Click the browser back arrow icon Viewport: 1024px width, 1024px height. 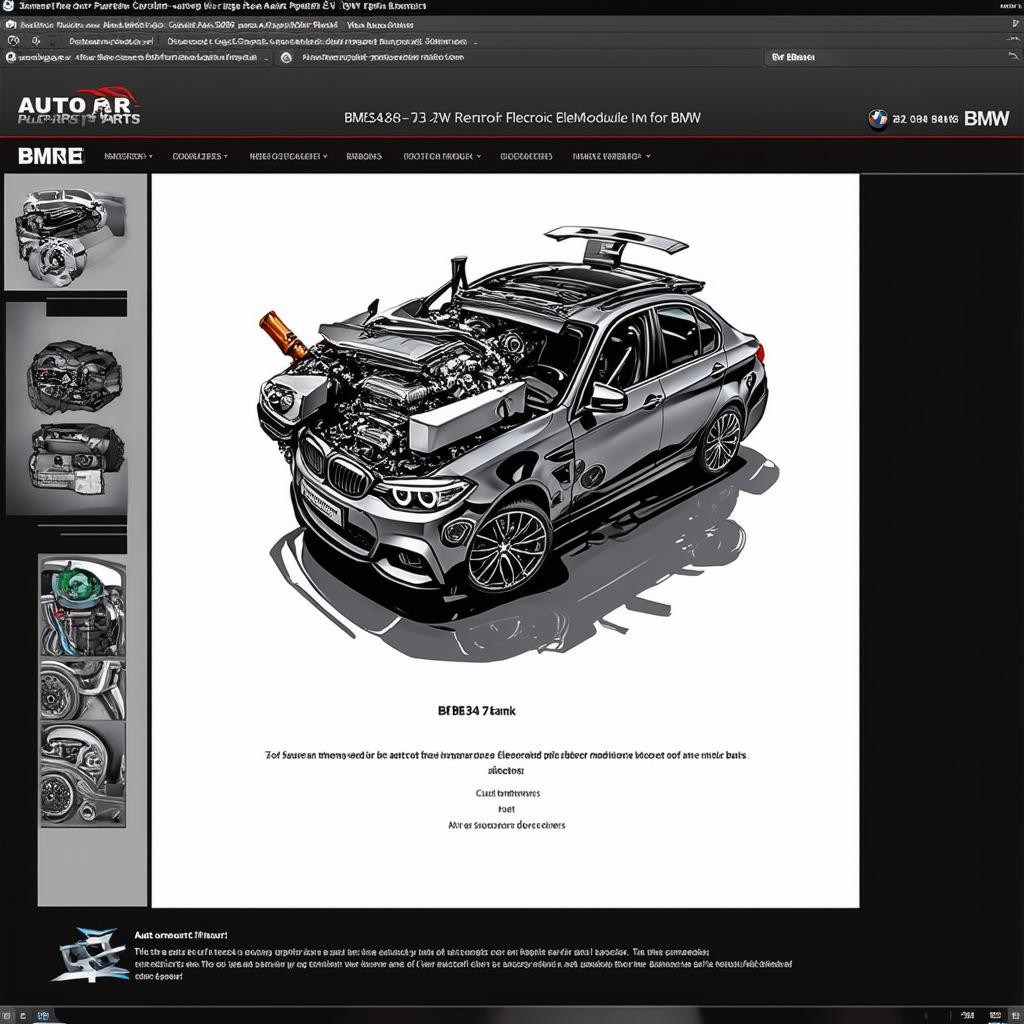point(13,41)
